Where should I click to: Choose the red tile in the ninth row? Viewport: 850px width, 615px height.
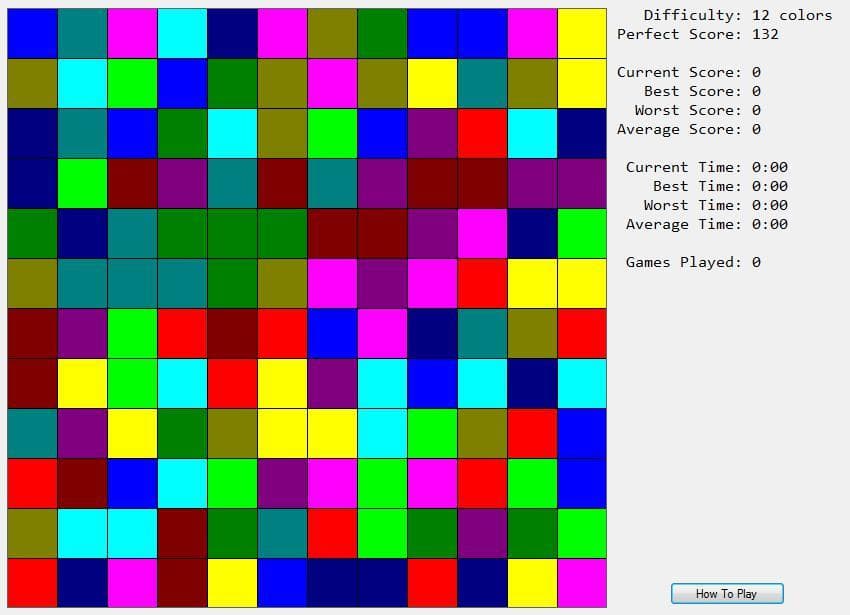(532, 433)
